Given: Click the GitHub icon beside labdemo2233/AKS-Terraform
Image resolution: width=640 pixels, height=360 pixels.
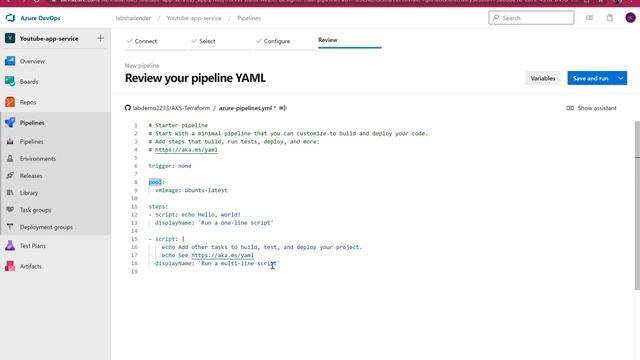Looking at the screenshot, I should [128, 108].
